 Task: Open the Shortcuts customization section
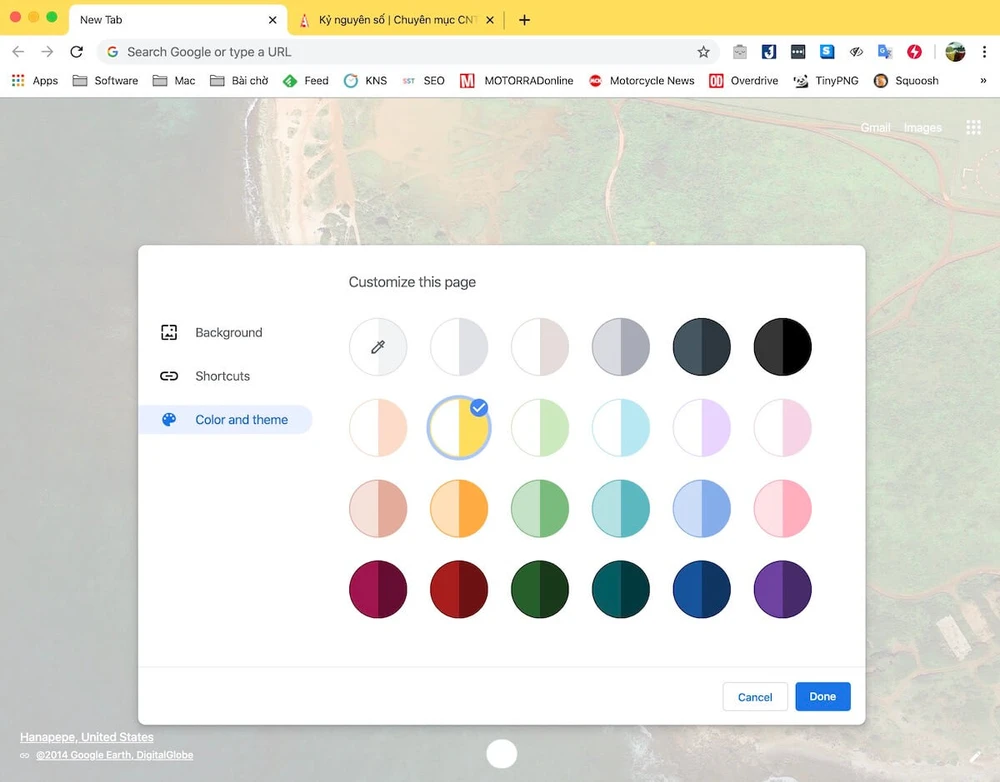[222, 376]
